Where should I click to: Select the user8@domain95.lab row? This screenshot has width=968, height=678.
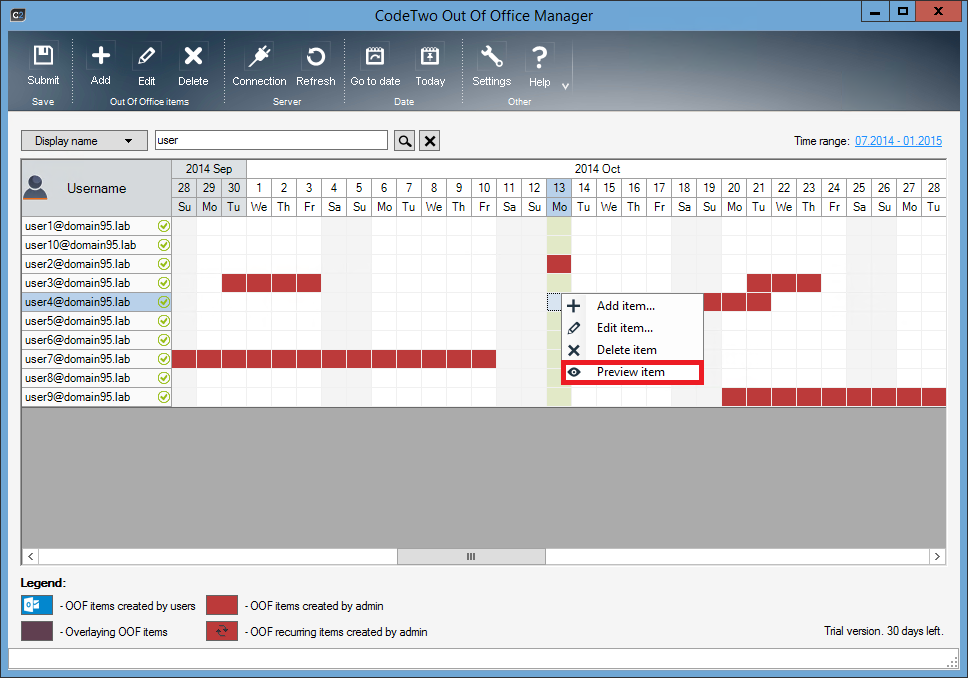(96, 378)
